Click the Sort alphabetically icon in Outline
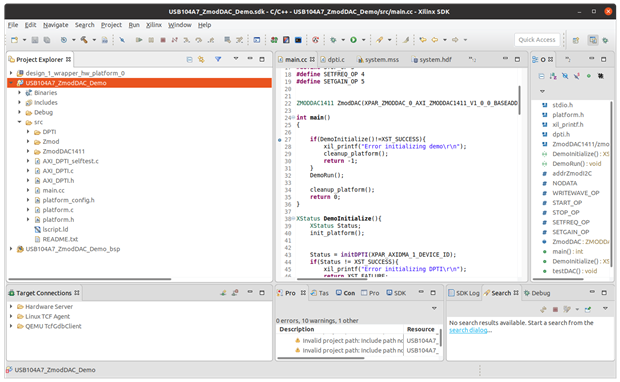 pyautogui.click(x=553, y=76)
